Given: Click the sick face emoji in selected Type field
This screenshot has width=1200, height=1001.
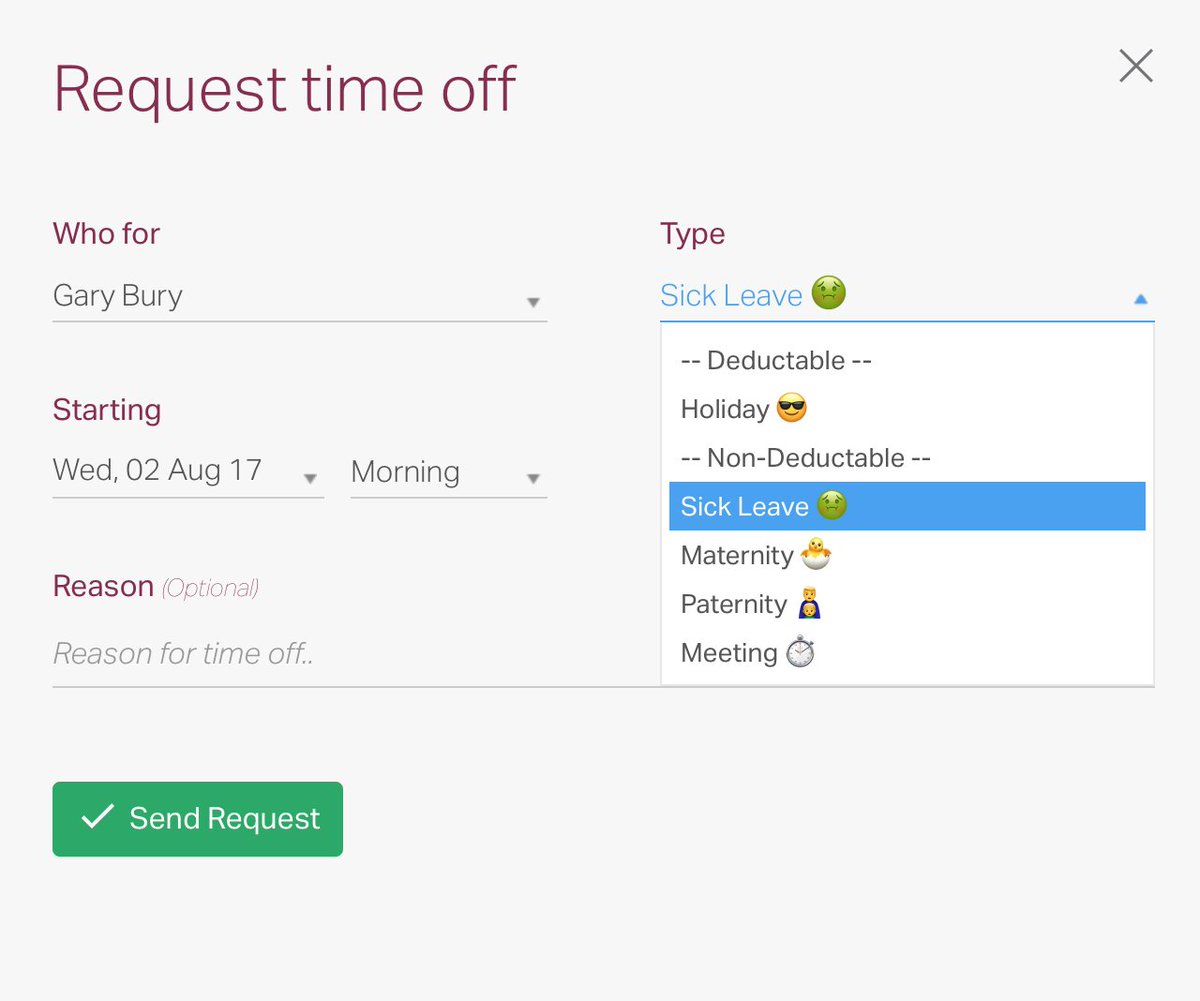Looking at the screenshot, I should (828, 294).
